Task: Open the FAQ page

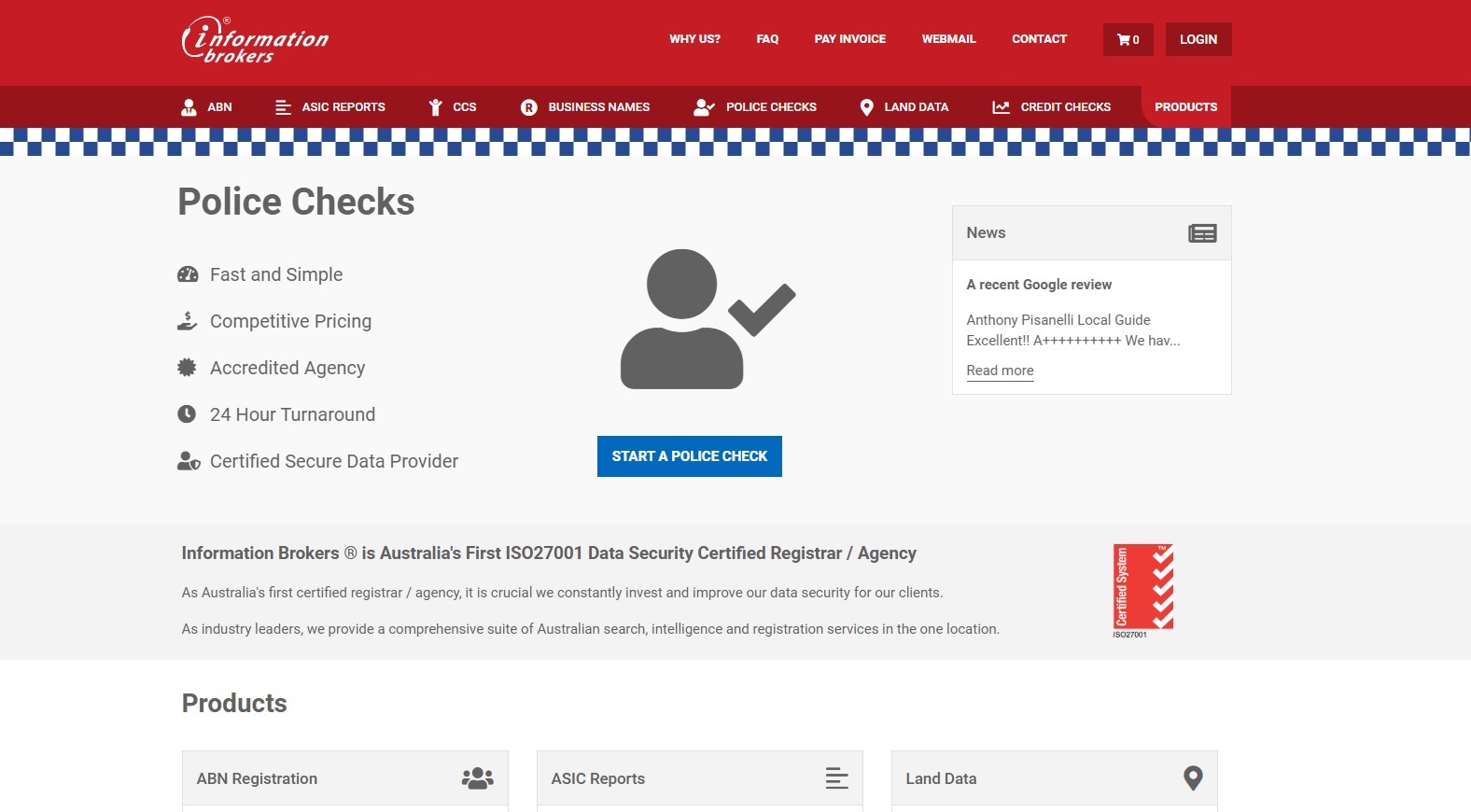Action: [x=767, y=39]
